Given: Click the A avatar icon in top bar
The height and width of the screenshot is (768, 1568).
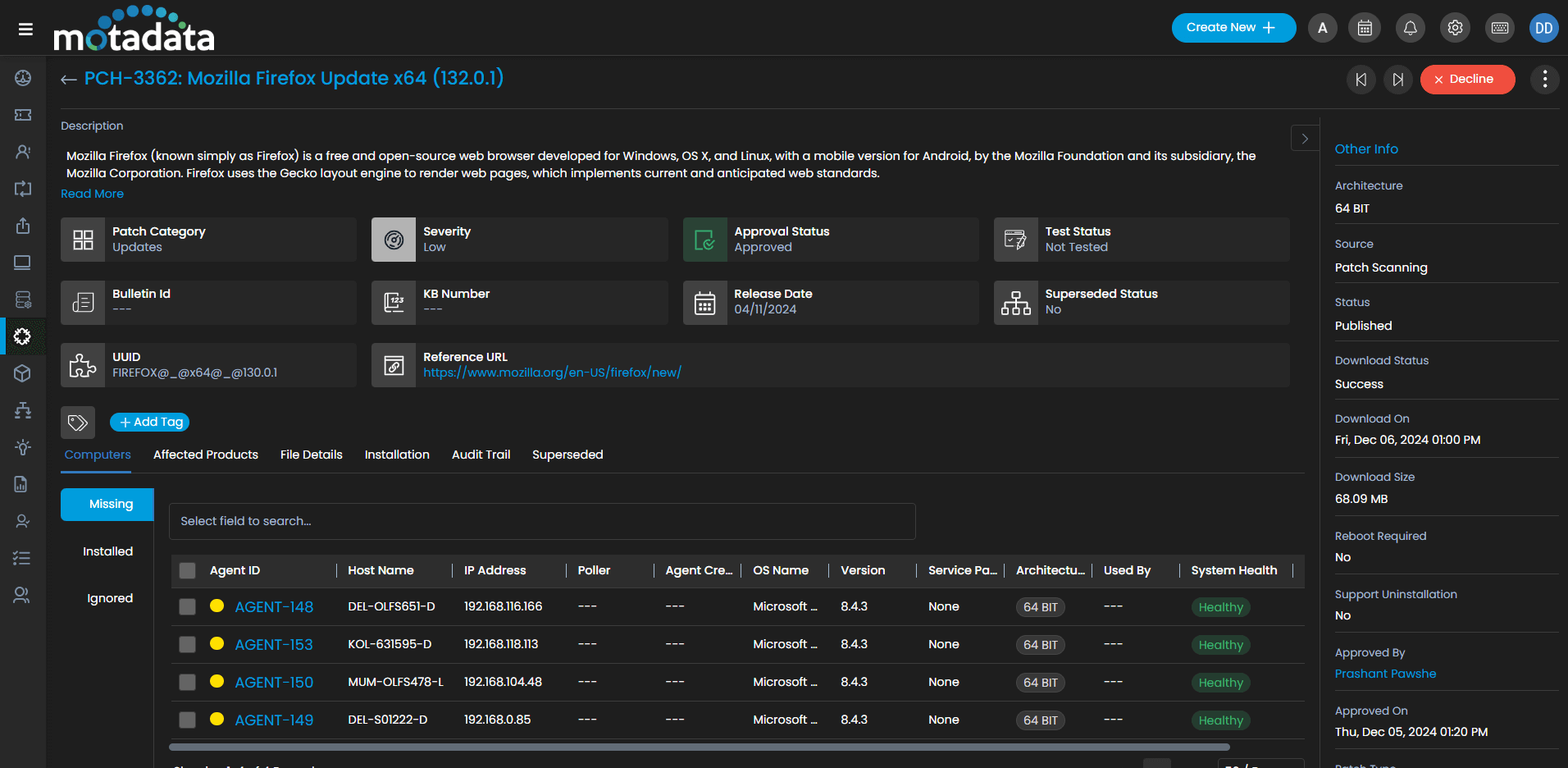Looking at the screenshot, I should click(1322, 28).
